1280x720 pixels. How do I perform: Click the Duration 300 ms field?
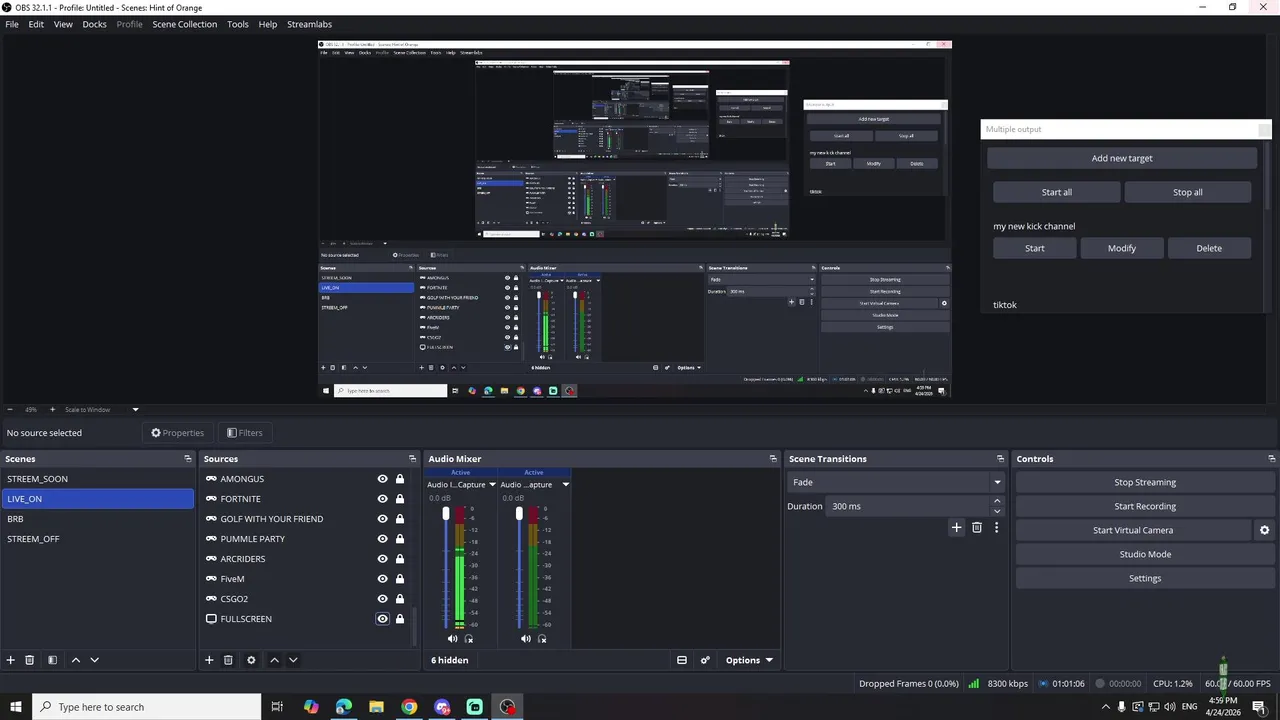[915, 506]
